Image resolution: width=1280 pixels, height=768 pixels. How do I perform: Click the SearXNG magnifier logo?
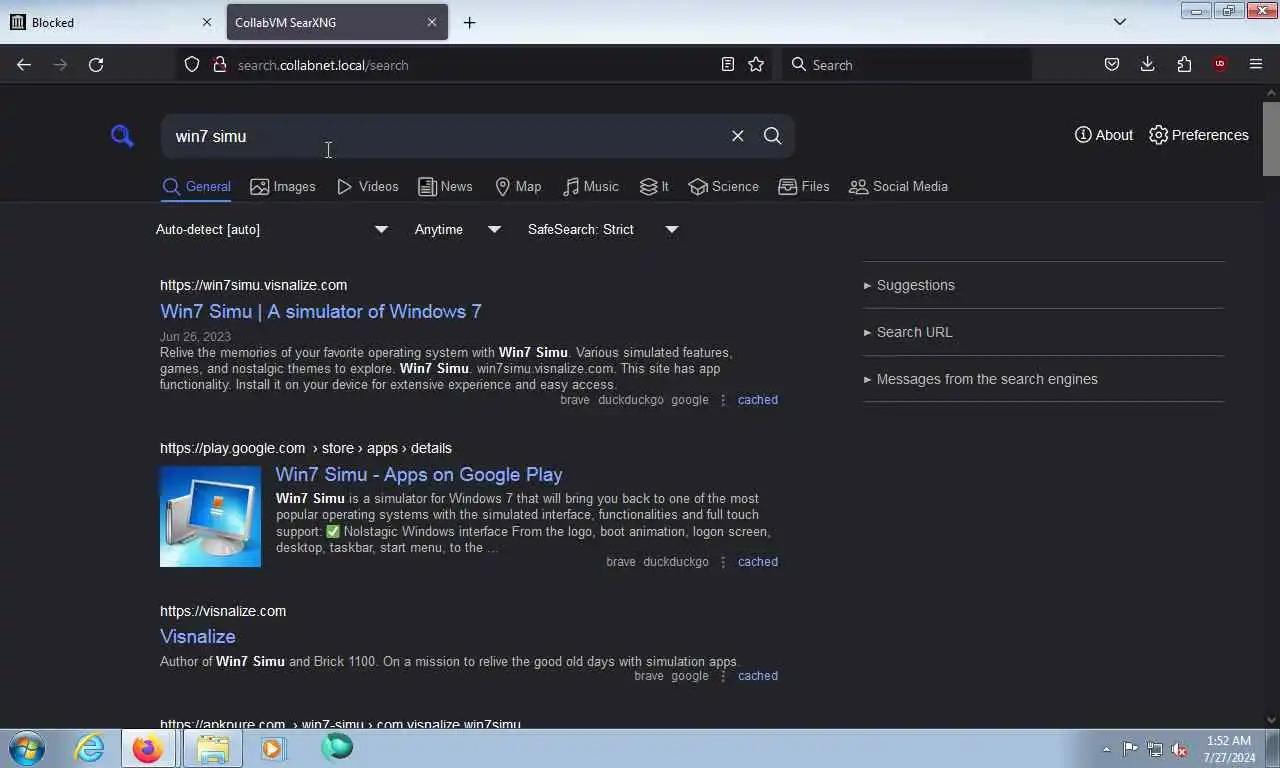(x=122, y=136)
